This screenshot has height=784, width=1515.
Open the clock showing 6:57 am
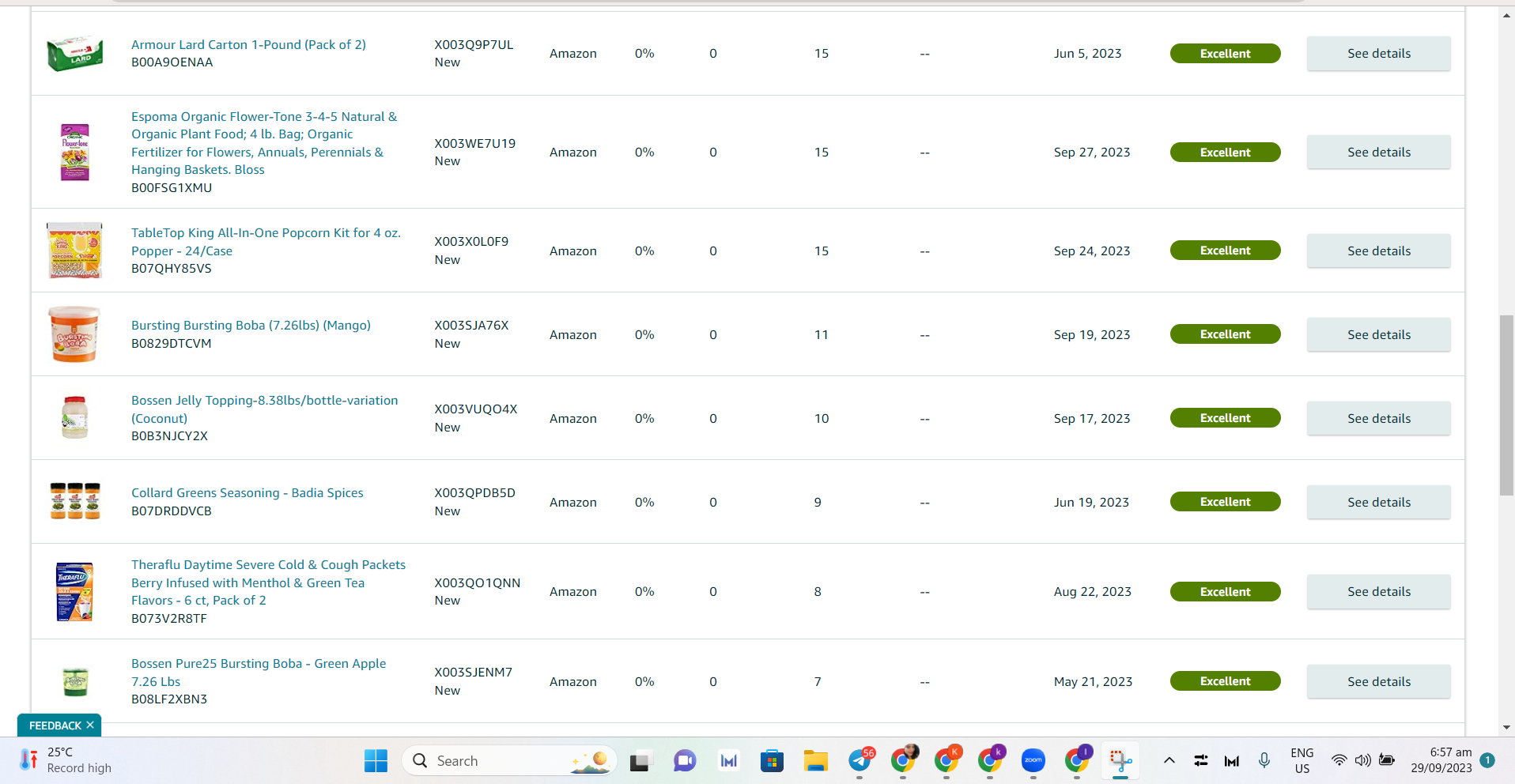(1441, 760)
